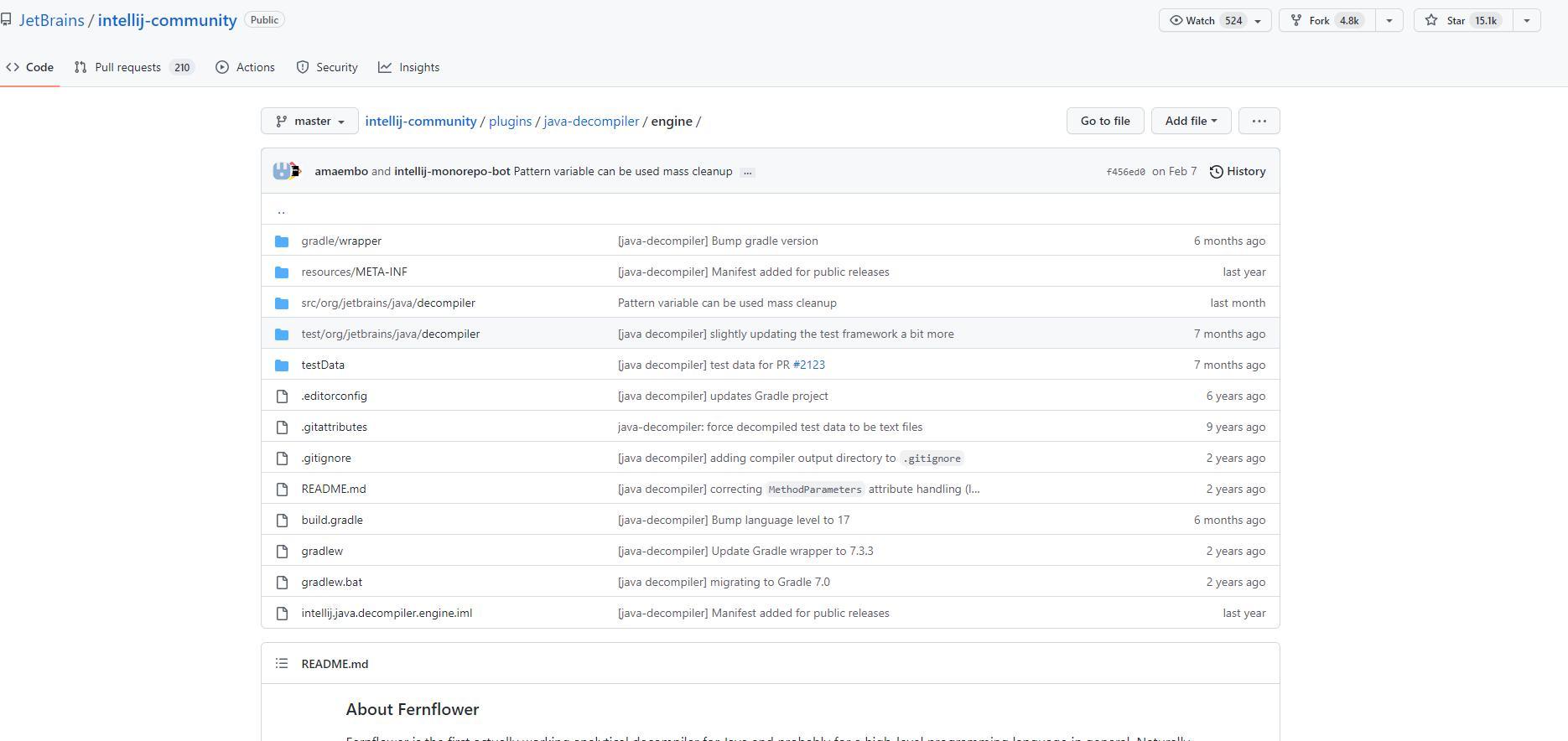Screen dimensions: 1568x741
Task: Open the Pull requests tab
Action: point(134,67)
